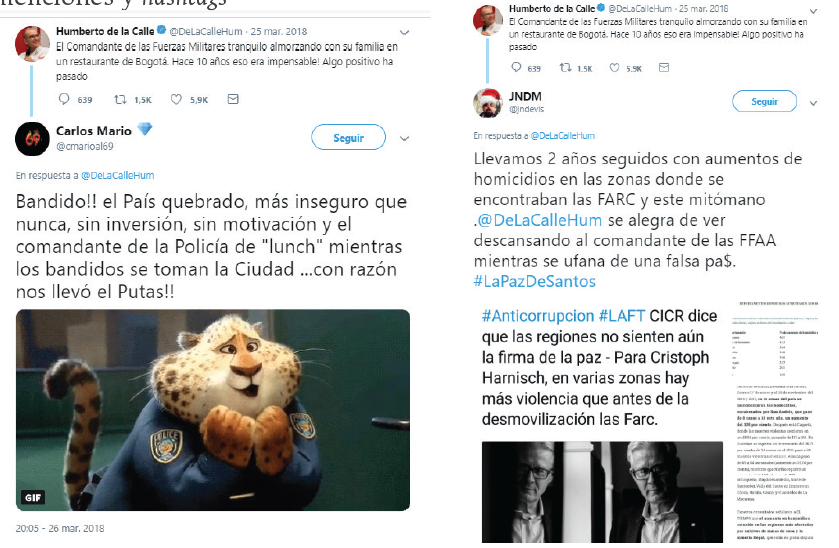Click the 20:05 - 26 mar. 2018 timestamp
Screen dimensions: 839x548
tap(60, 528)
